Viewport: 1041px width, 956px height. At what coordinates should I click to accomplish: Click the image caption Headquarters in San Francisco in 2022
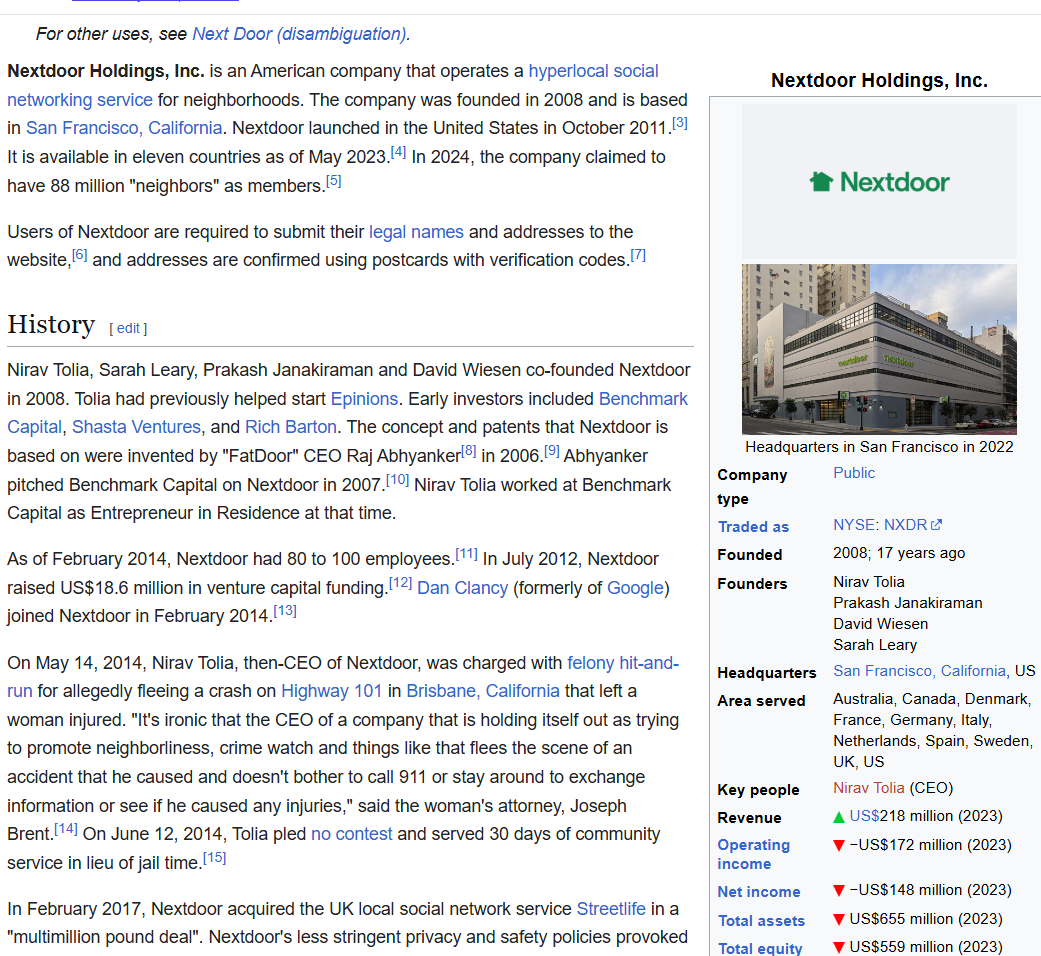pyautogui.click(x=879, y=447)
